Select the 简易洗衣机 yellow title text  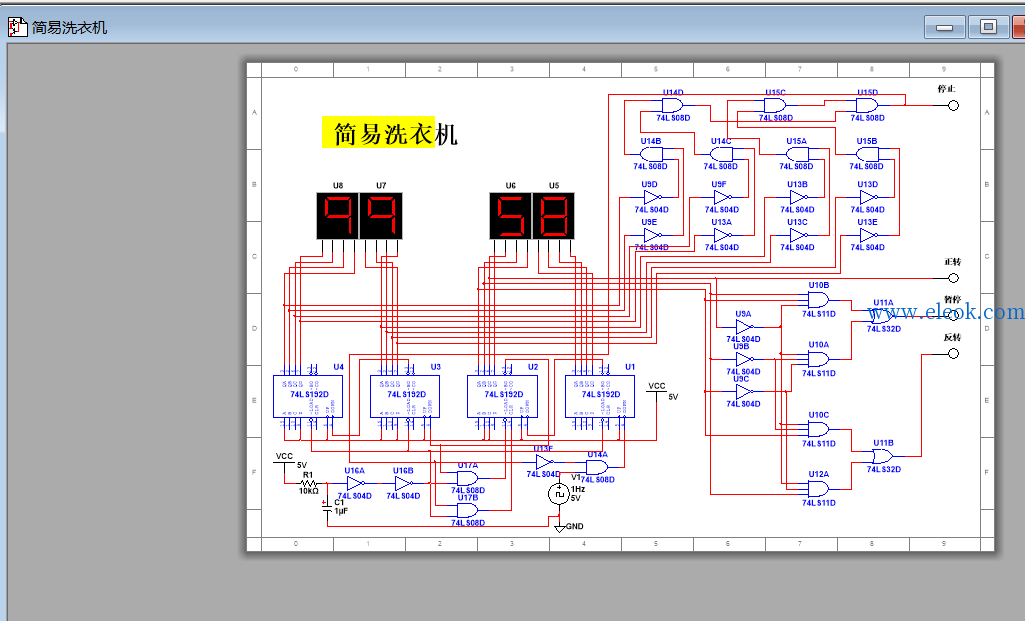[378, 133]
